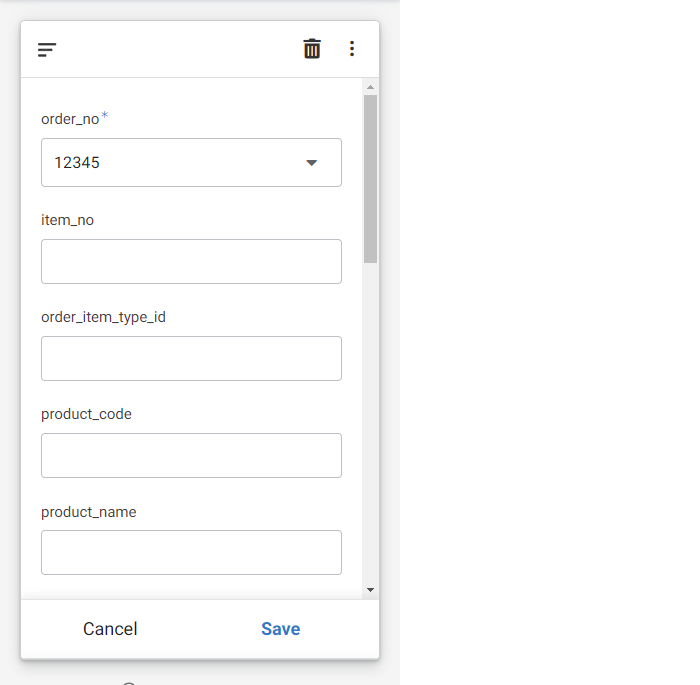The image size is (700, 685).
Task: Click the order_no field label
Action: (x=70, y=119)
